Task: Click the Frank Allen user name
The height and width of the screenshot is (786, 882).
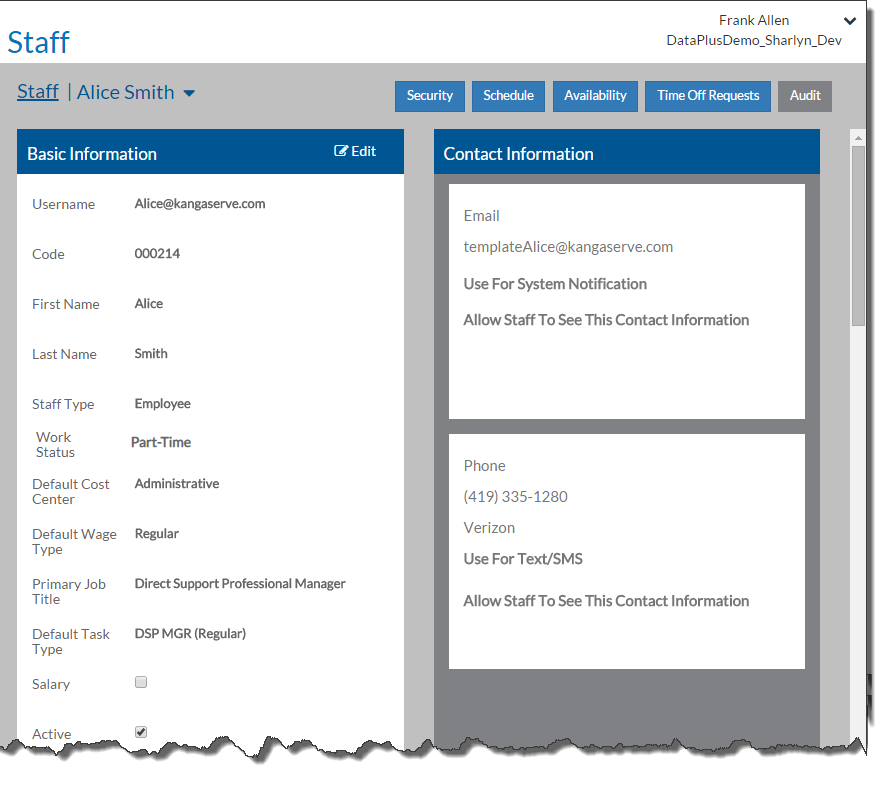Action: coord(753,20)
